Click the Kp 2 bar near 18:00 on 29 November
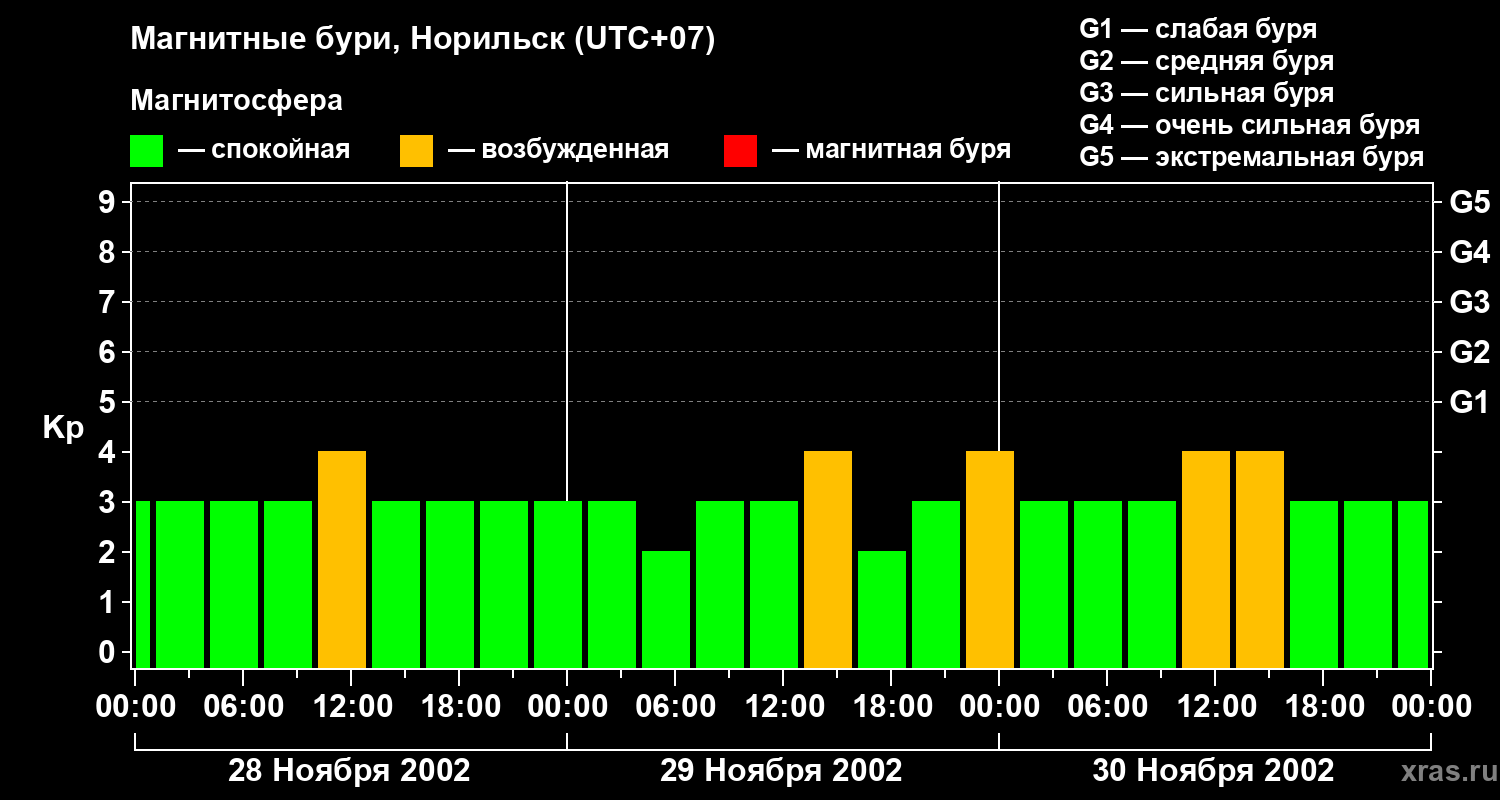This screenshot has height=800, width=1500. (882, 610)
